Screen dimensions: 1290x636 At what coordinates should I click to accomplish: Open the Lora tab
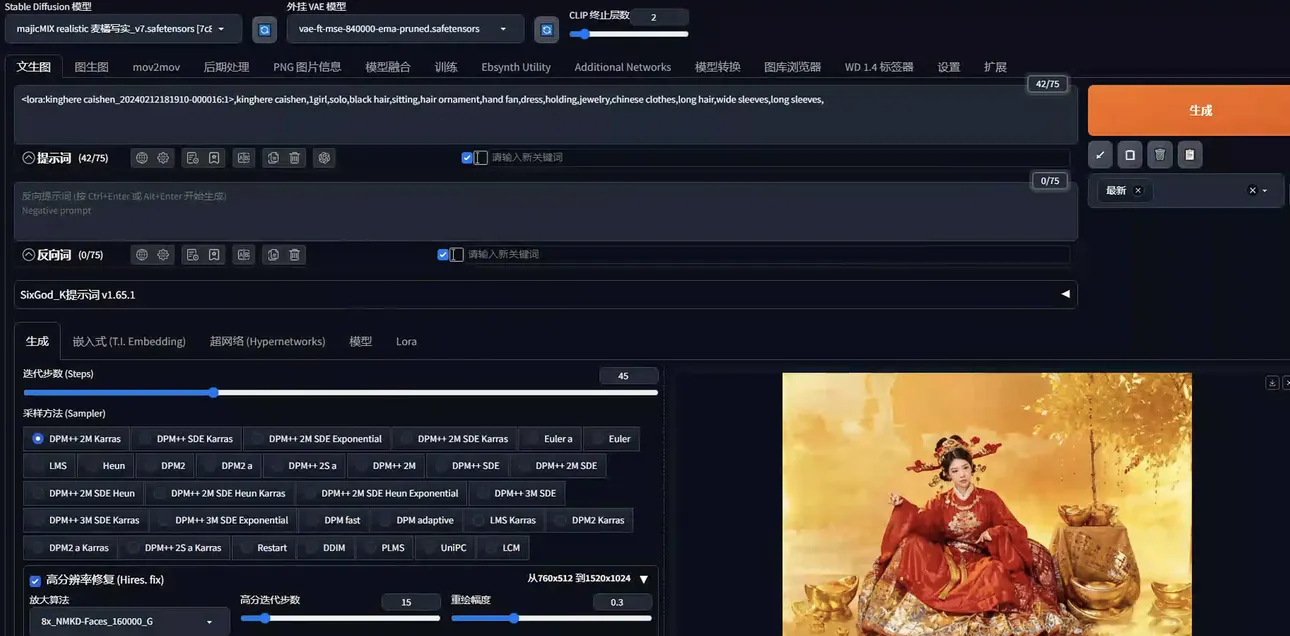406,341
